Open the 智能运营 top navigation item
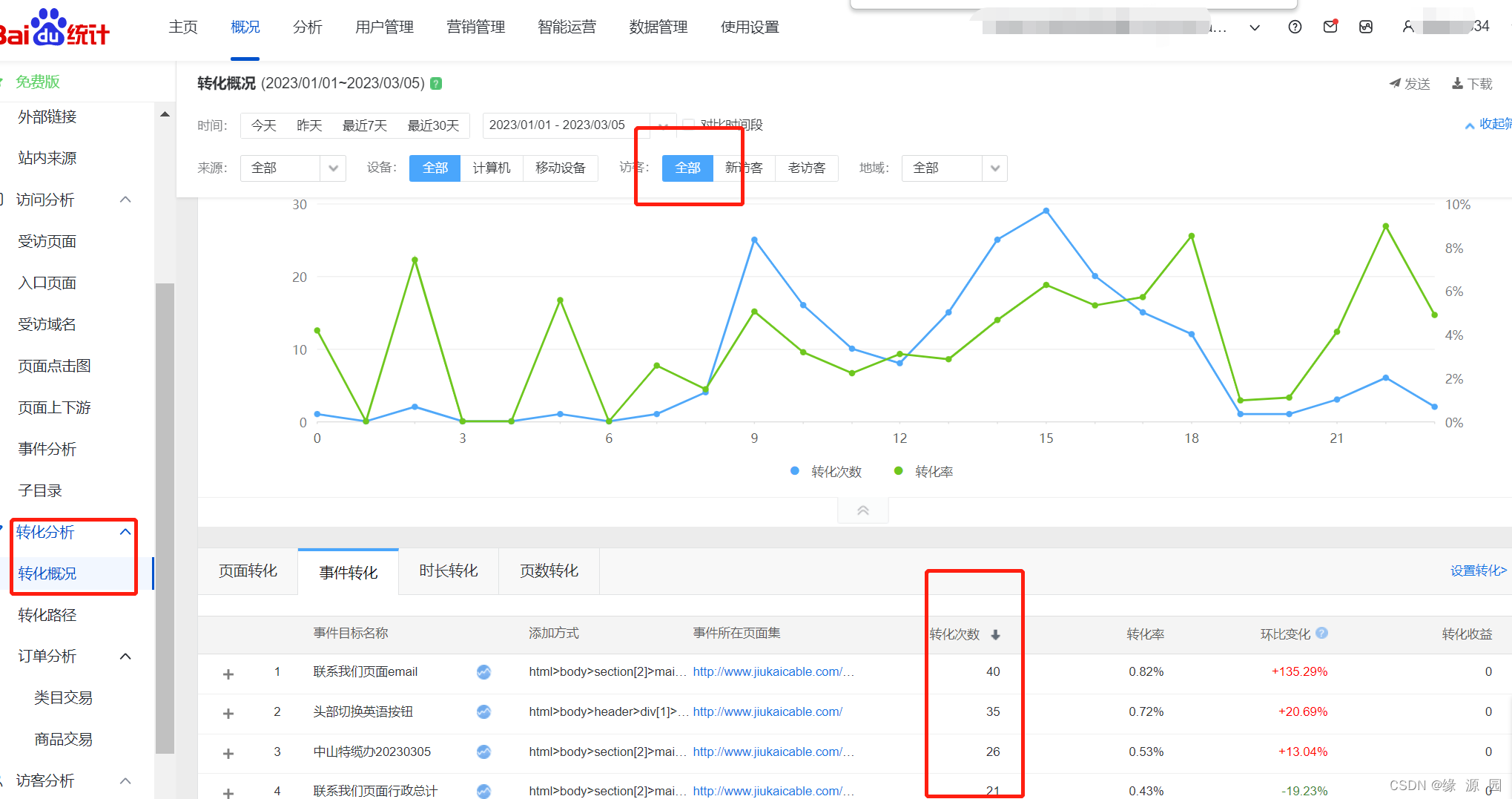This screenshot has width=1512, height=799. (567, 27)
